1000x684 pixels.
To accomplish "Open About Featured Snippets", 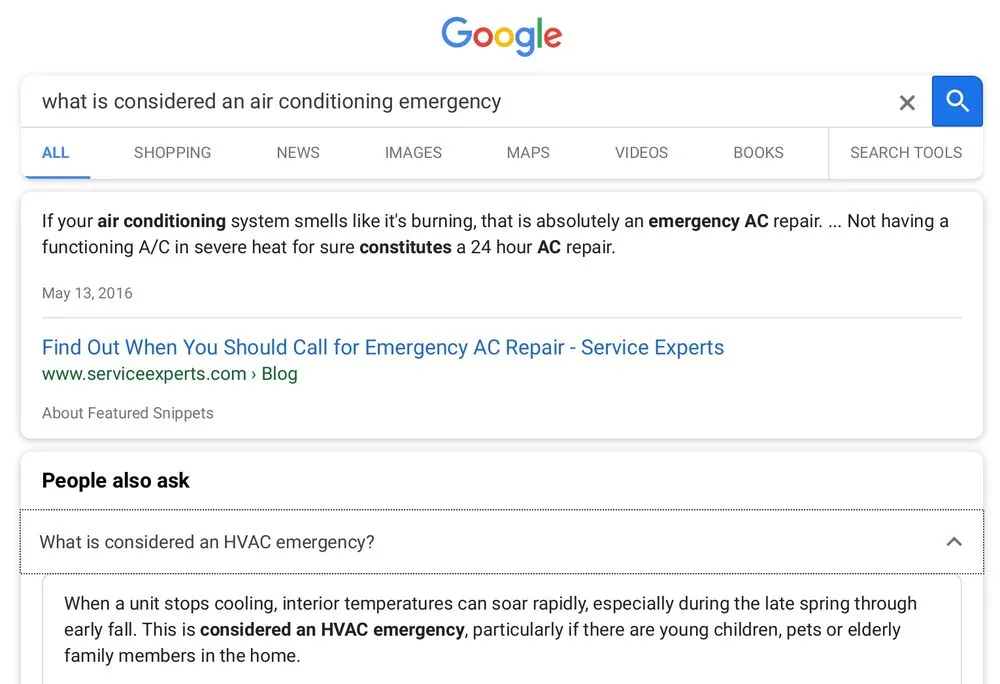I will [127, 413].
